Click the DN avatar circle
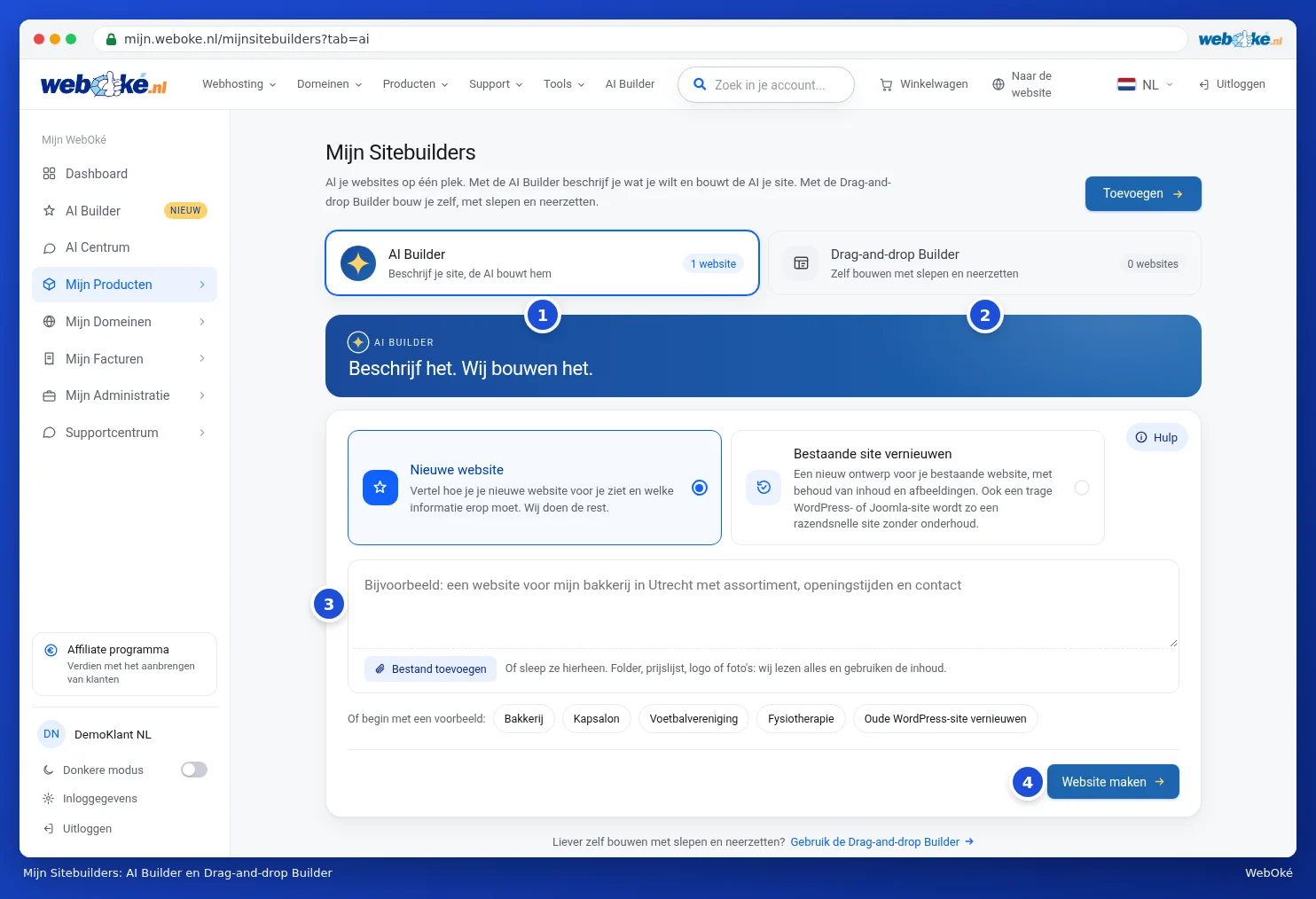 [51, 734]
